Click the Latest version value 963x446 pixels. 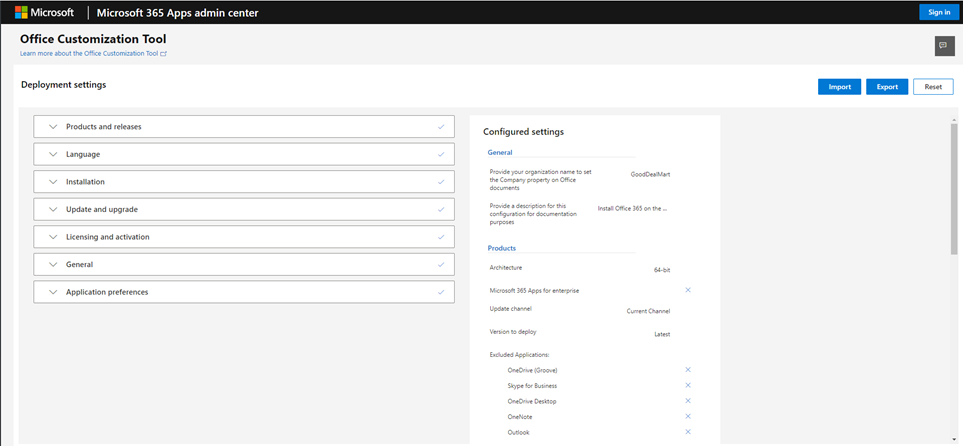[x=662, y=335]
